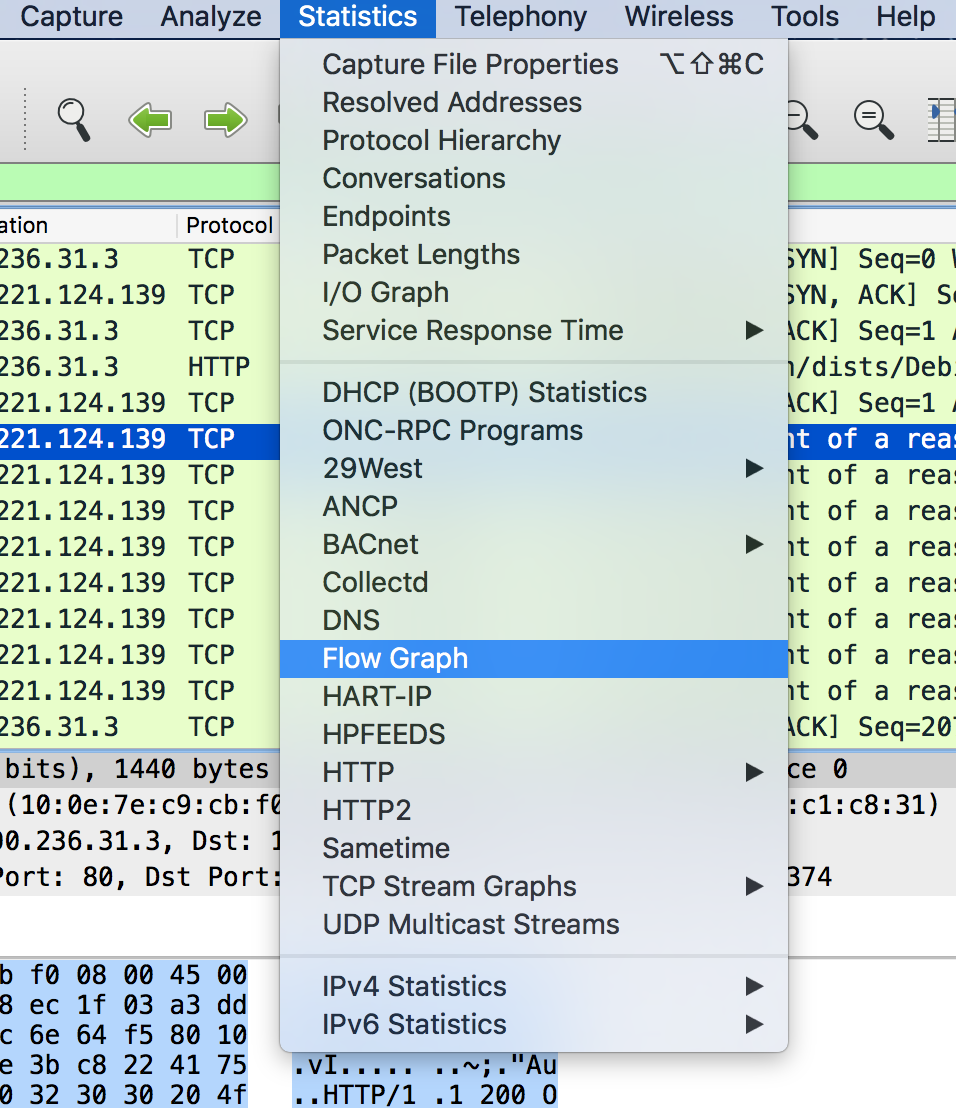Go back with the green left arrow
Screen dimensions: 956x1108
[x=150, y=119]
